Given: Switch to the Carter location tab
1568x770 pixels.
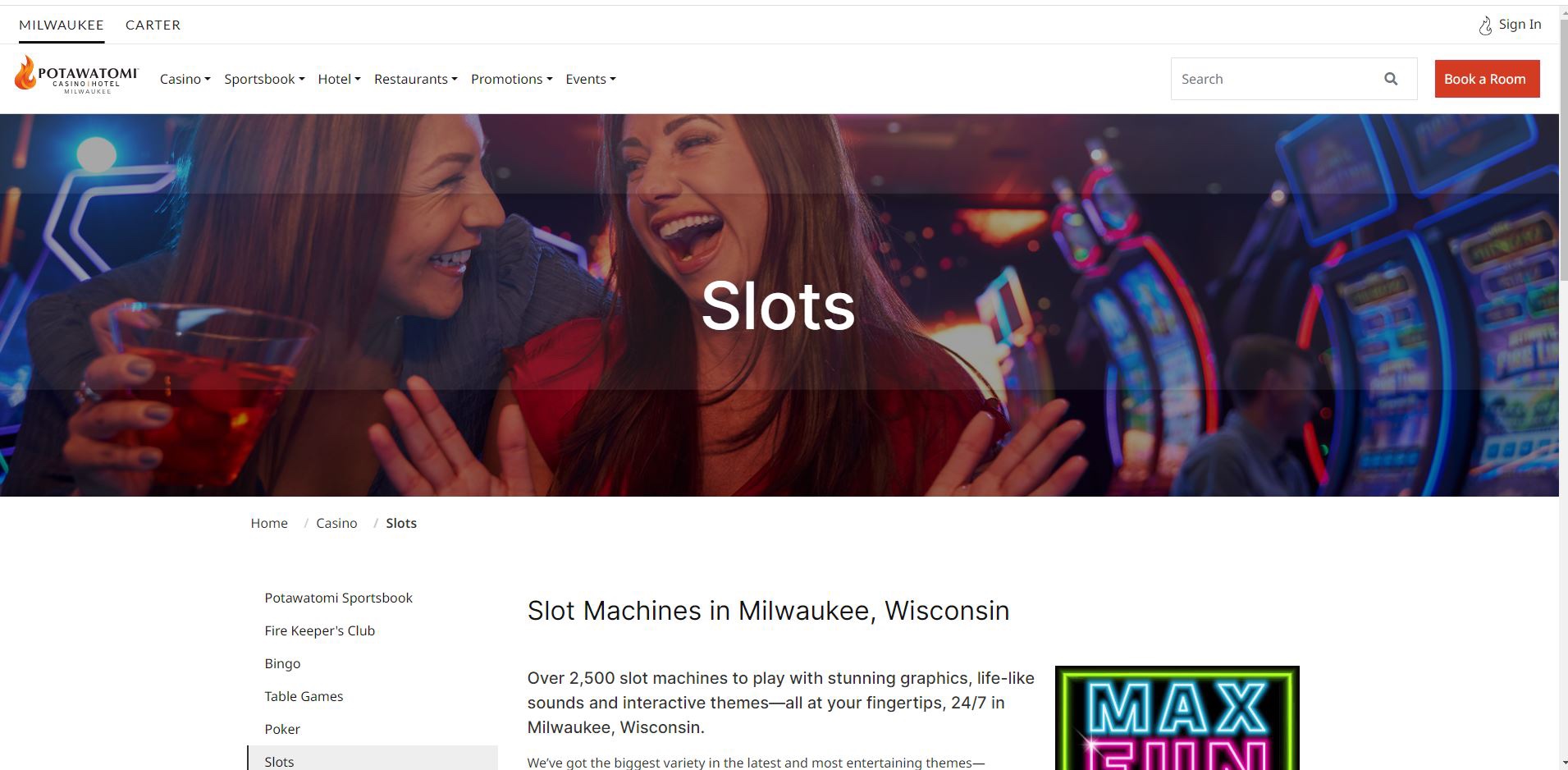Looking at the screenshot, I should point(153,25).
